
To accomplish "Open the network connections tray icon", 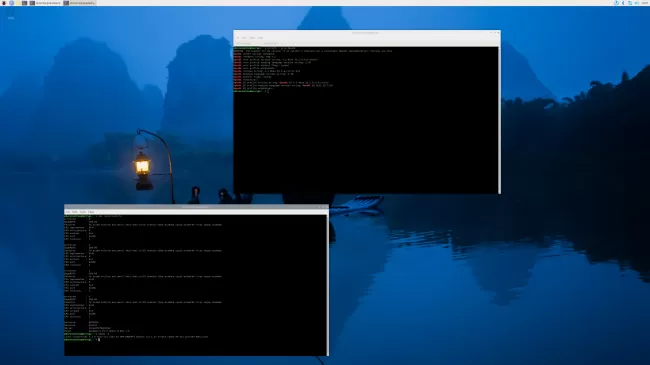I will coord(630,3).
